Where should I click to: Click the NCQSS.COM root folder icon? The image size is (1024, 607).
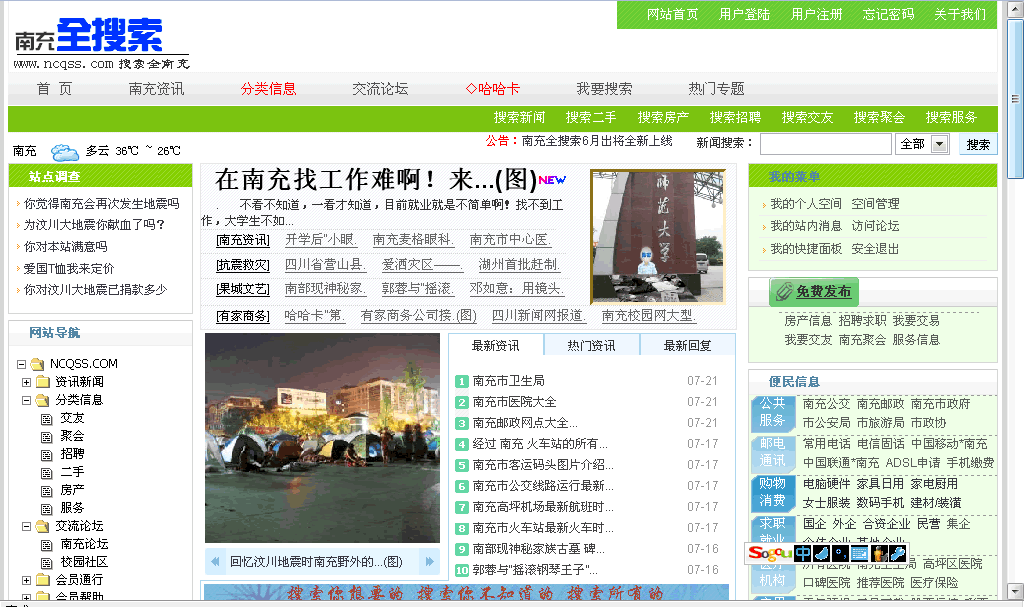click(x=38, y=364)
